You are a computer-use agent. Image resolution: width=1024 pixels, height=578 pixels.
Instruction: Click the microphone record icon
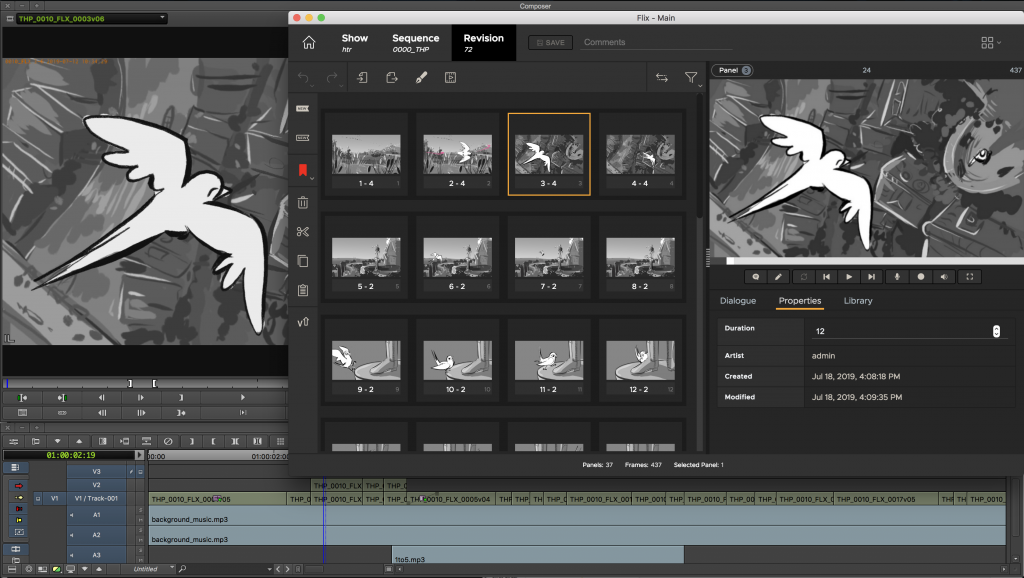(898, 276)
